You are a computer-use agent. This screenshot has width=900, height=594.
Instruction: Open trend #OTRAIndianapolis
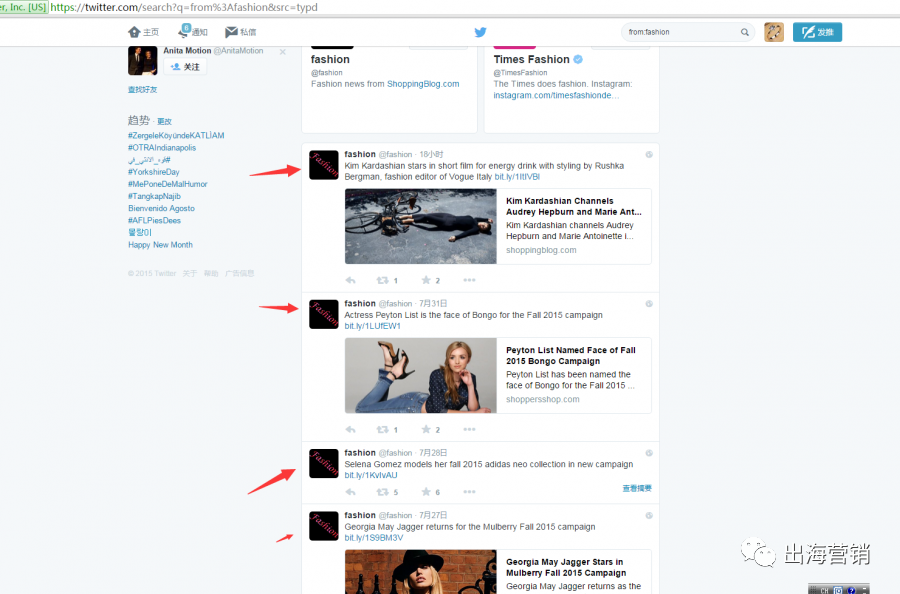(162, 147)
